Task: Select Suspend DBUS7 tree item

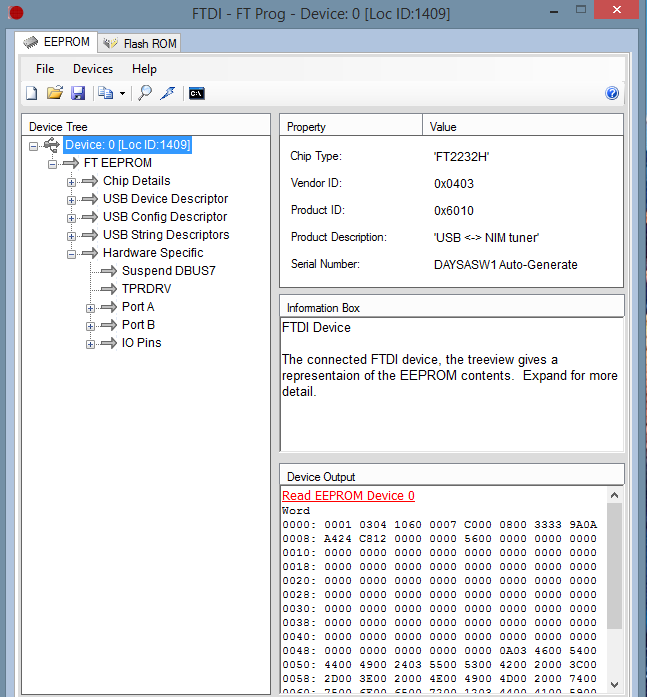Action: [x=168, y=271]
